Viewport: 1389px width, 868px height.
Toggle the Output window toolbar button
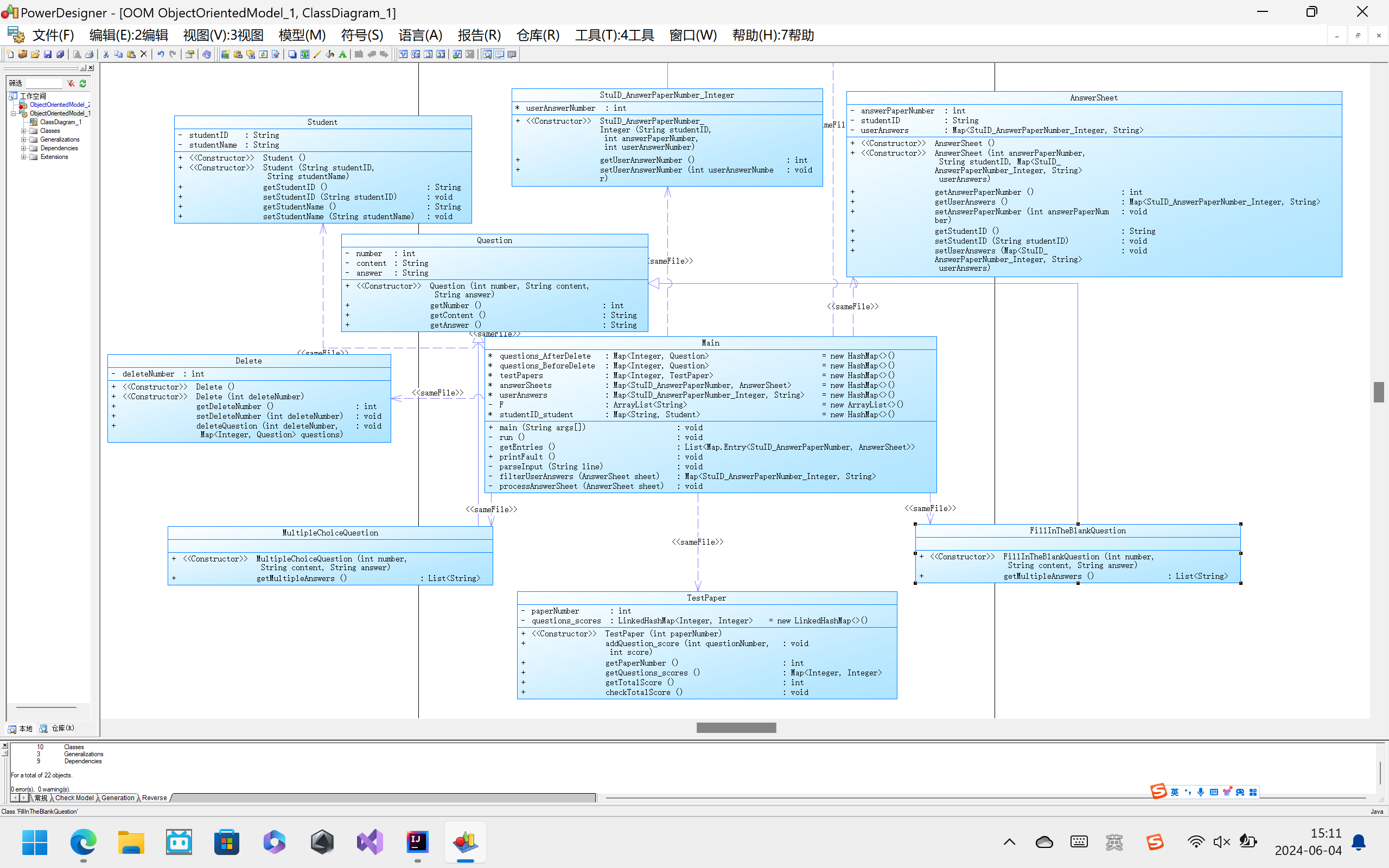click(x=499, y=55)
